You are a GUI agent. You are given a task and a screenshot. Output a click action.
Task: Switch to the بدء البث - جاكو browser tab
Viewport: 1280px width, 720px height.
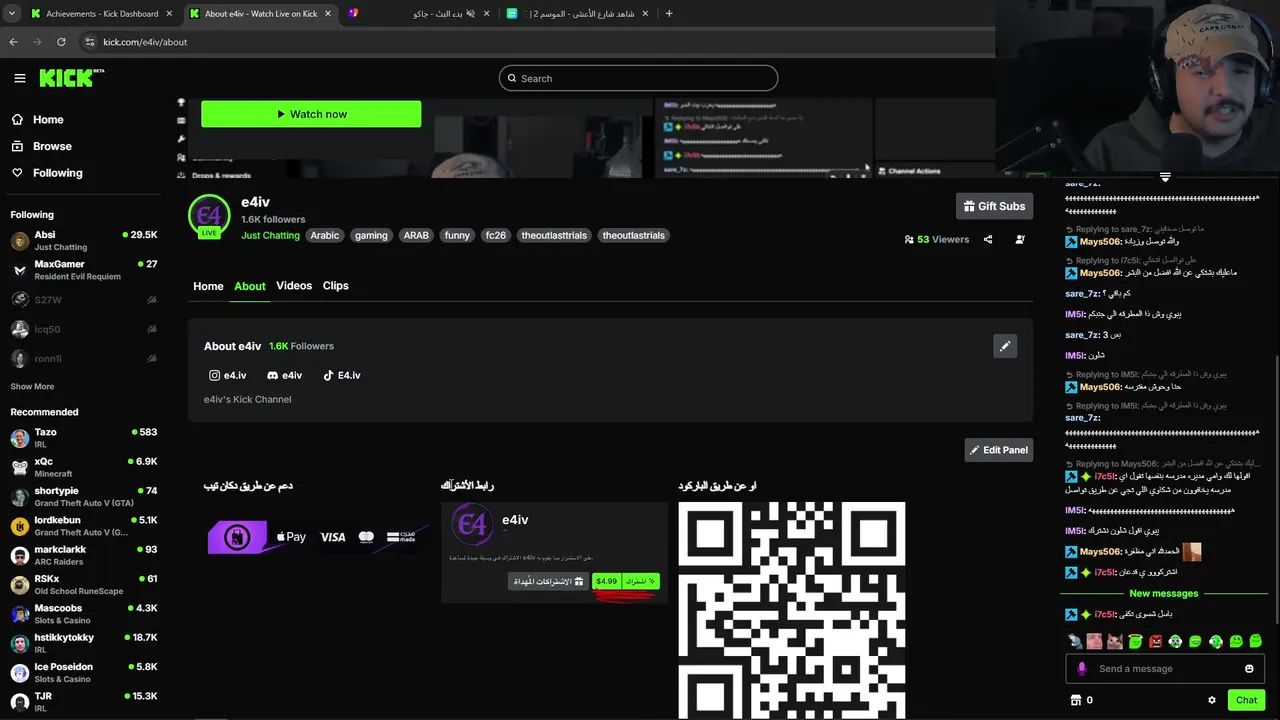418,14
